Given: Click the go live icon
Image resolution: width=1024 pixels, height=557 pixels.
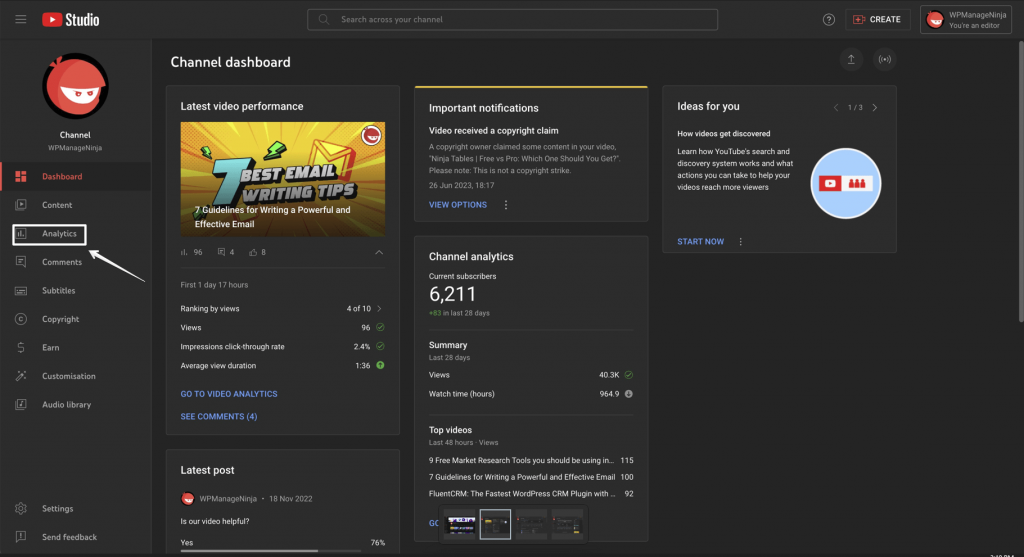Looking at the screenshot, I should tap(884, 59).
